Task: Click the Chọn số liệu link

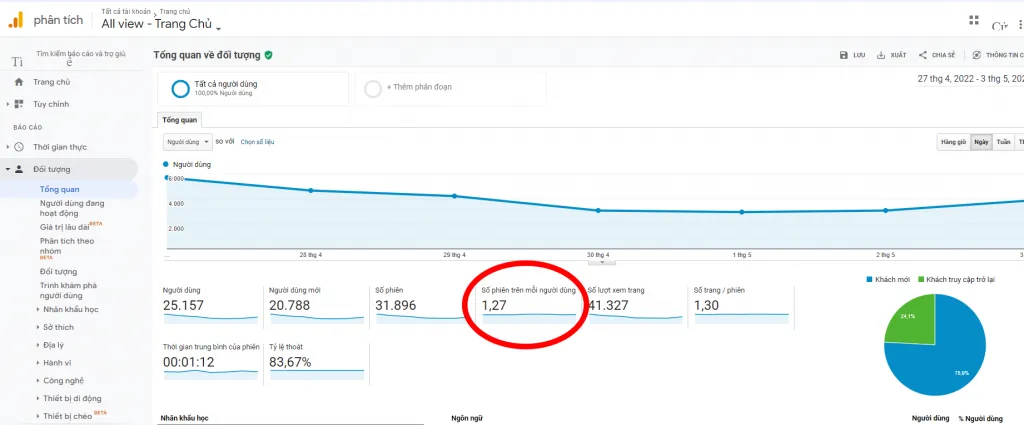Action: tap(257, 142)
